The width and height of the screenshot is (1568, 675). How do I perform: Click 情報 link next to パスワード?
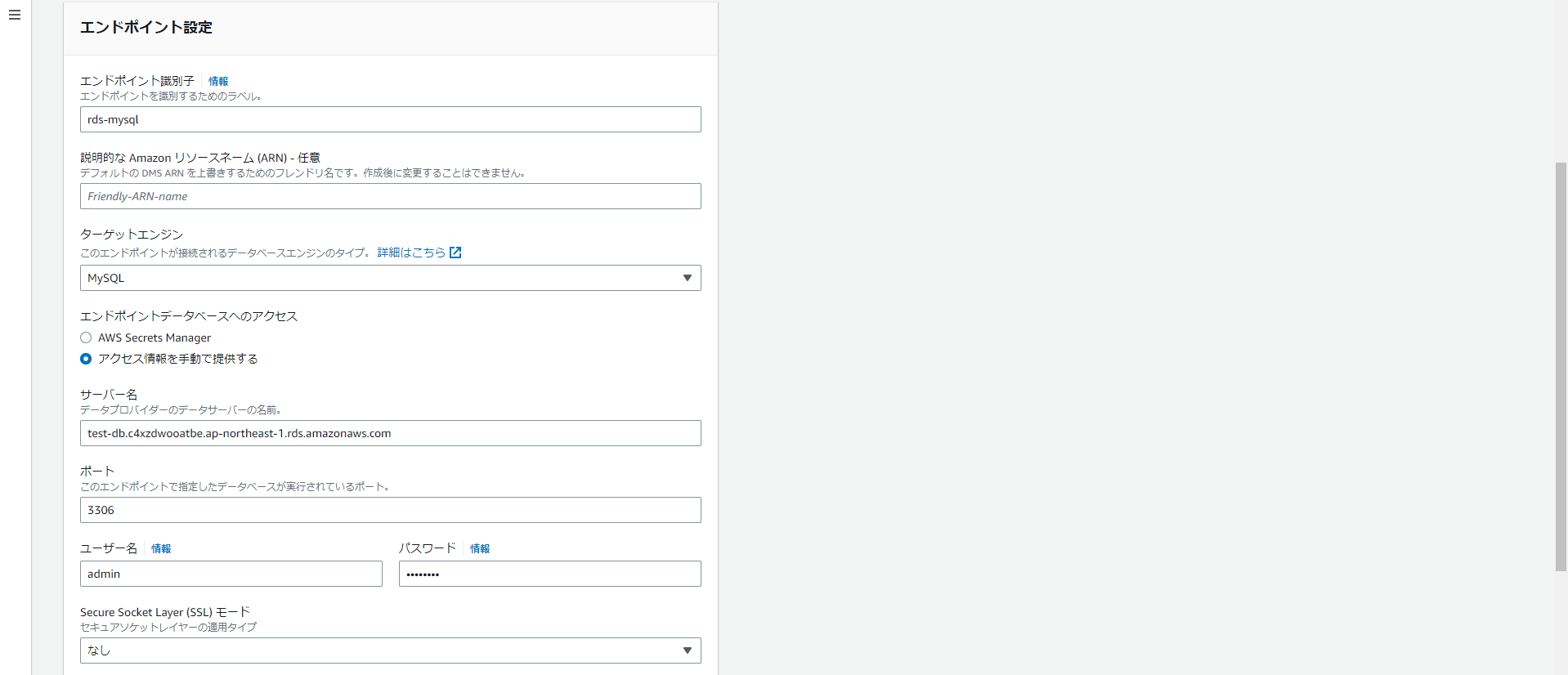[480, 548]
